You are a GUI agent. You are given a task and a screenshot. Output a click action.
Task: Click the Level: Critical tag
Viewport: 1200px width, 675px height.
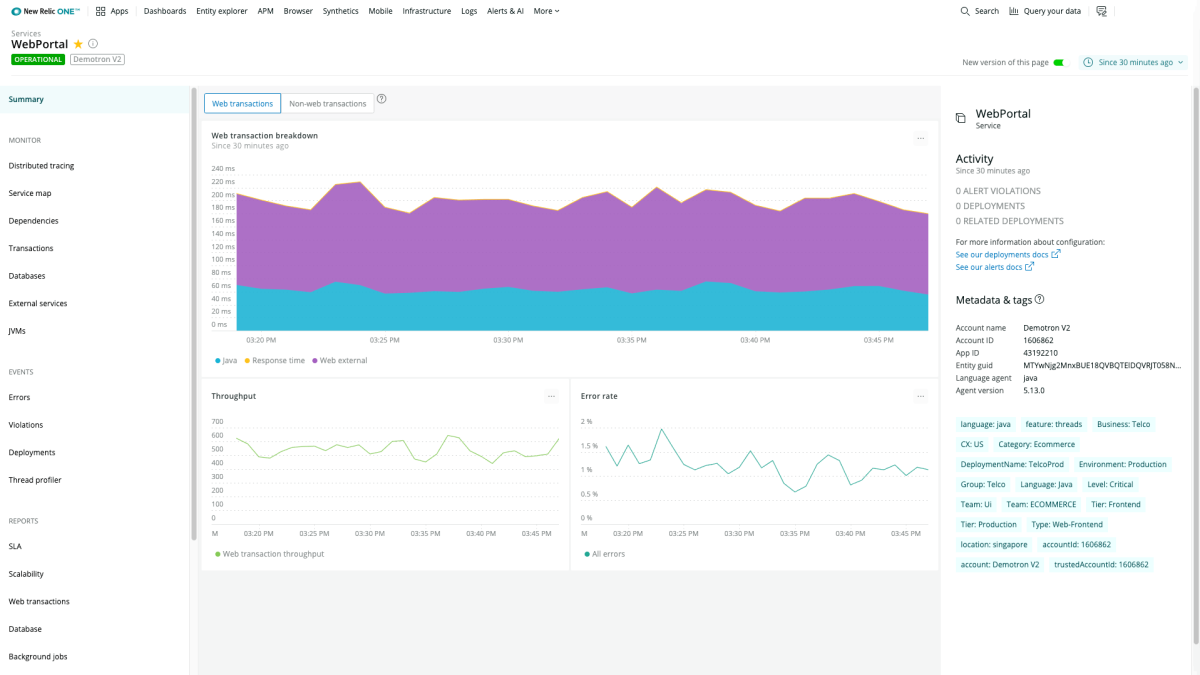point(1110,484)
